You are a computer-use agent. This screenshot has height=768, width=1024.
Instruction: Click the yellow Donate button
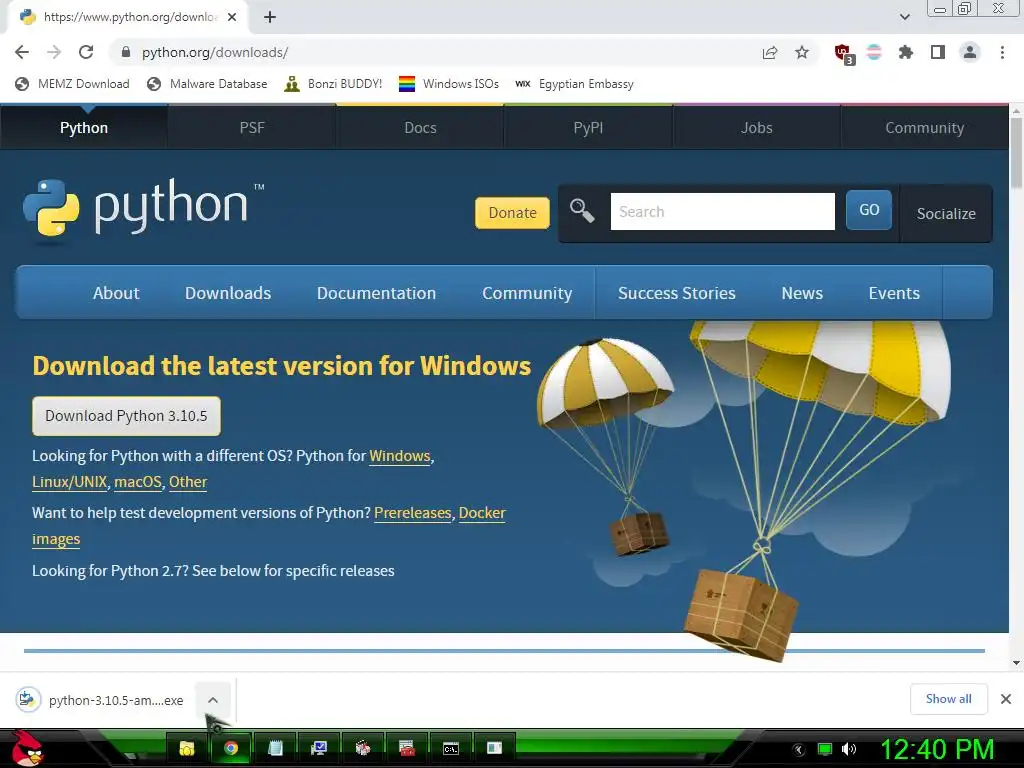512,213
